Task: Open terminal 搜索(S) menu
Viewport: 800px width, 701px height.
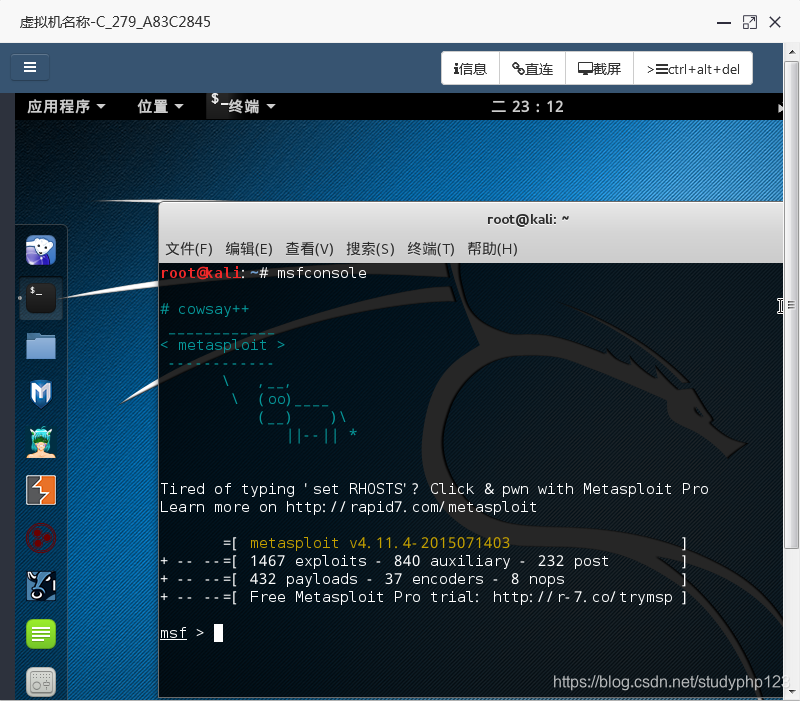Action: (370, 249)
